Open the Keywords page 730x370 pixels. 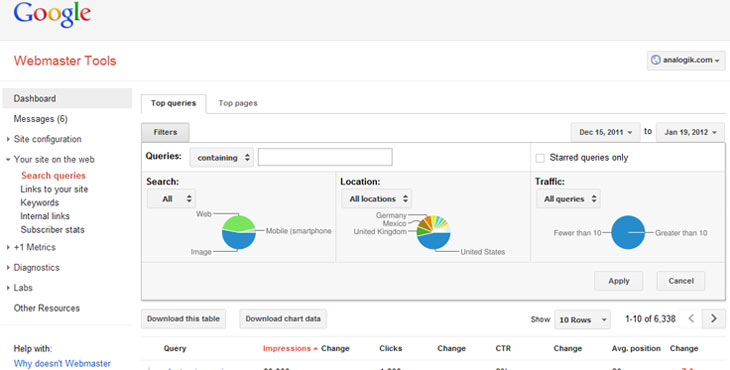tap(40, 202)
